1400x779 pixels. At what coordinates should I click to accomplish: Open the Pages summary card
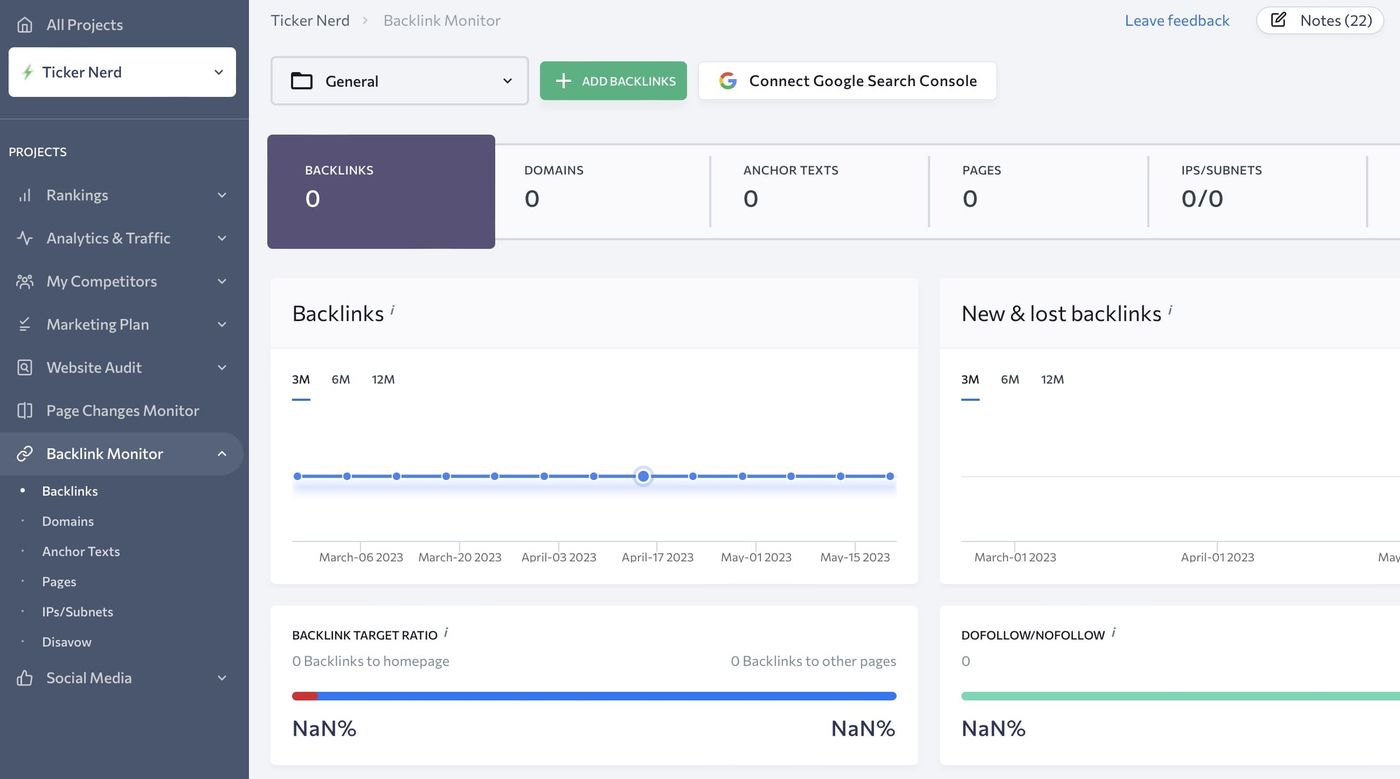coord(1039,191)
